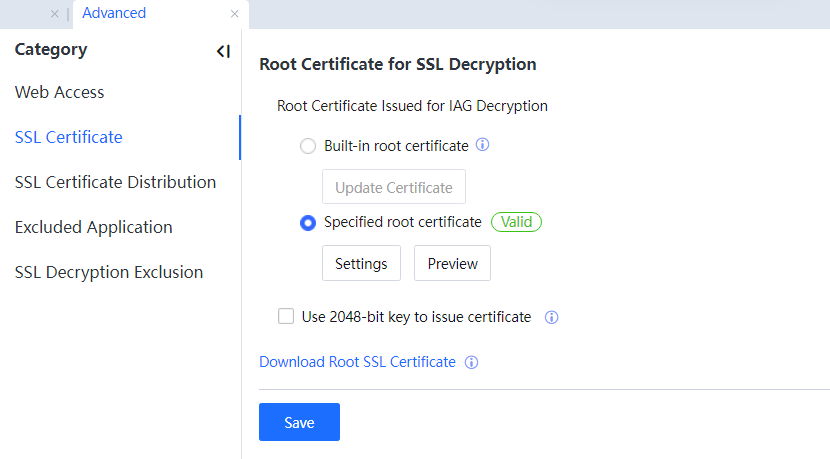Select SSL Certificate in the category list
Image resolution: width=830 pixels, height=459 pixels.
[69, 137]
